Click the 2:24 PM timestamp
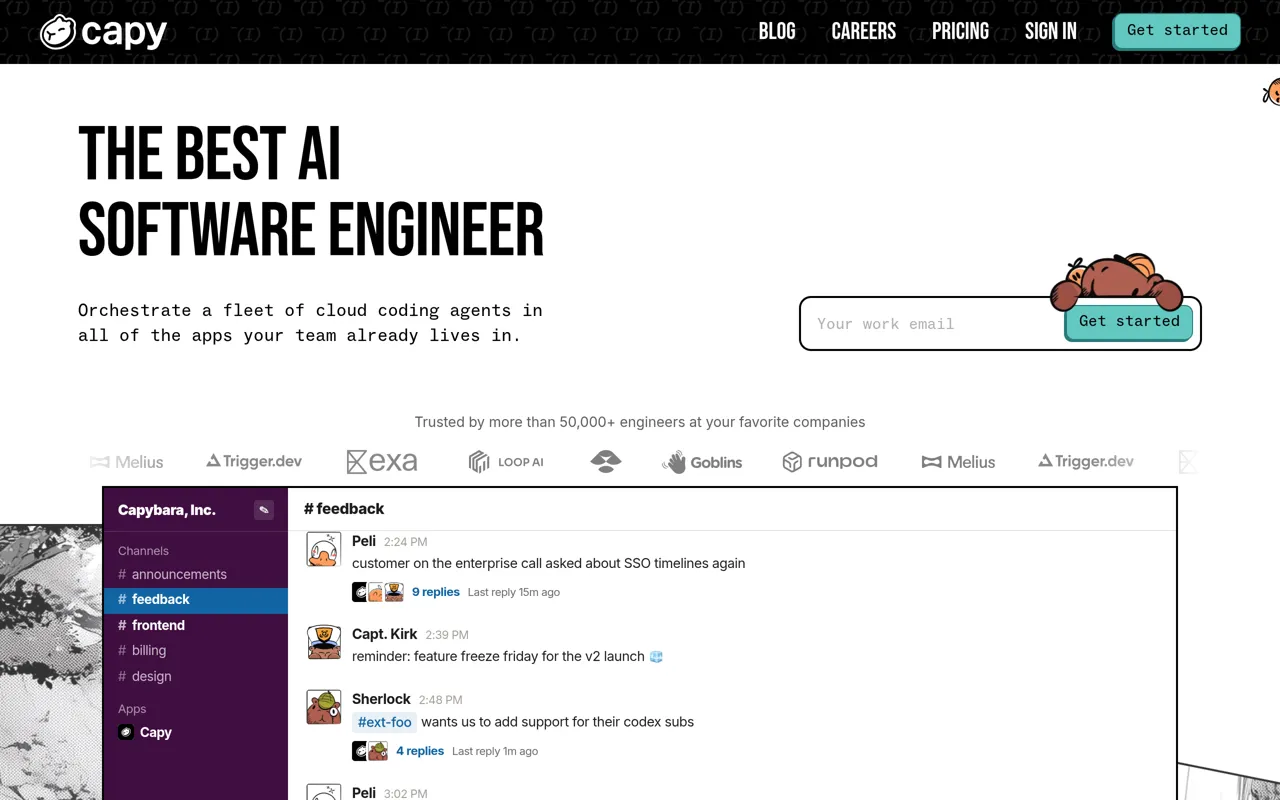Image resolution: width=1280 pixels, height=800 pixels. tap(405, 542)
